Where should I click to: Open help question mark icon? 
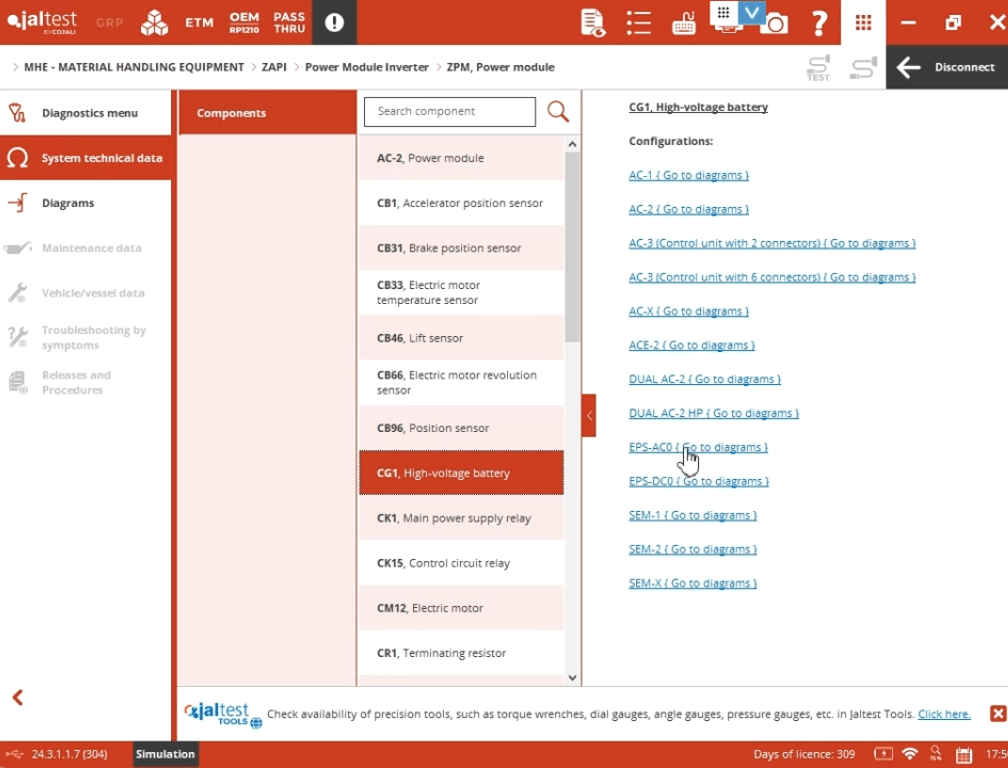819,23
